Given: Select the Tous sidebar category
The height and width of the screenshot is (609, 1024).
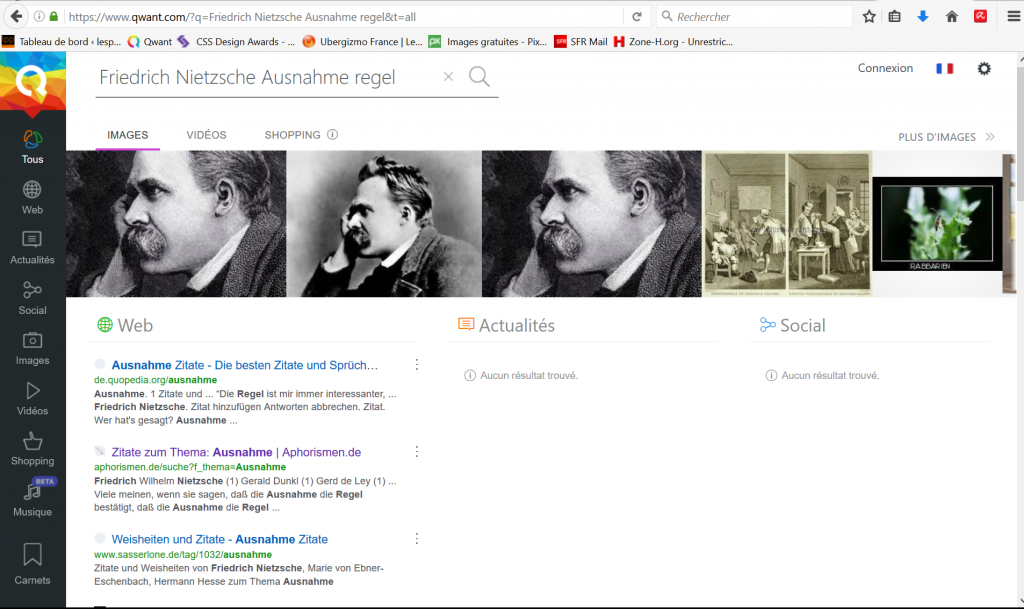Looking at the screenshot, I should (x=32, y=147).
